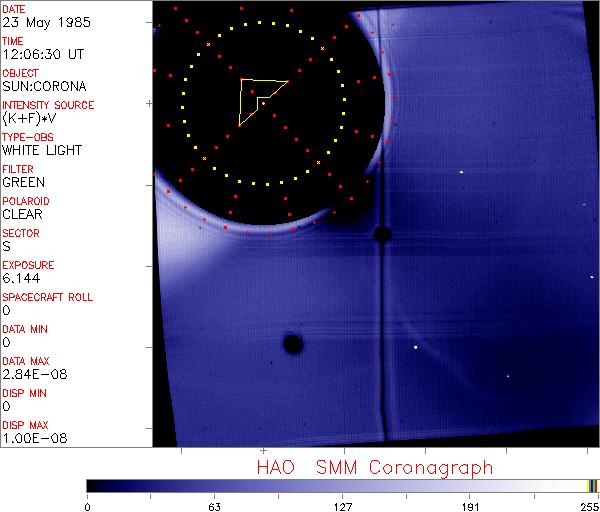The width and height of the screenshot is (600, 512).
Task: Click the bright white speck in the upper right
Action: 461,172
